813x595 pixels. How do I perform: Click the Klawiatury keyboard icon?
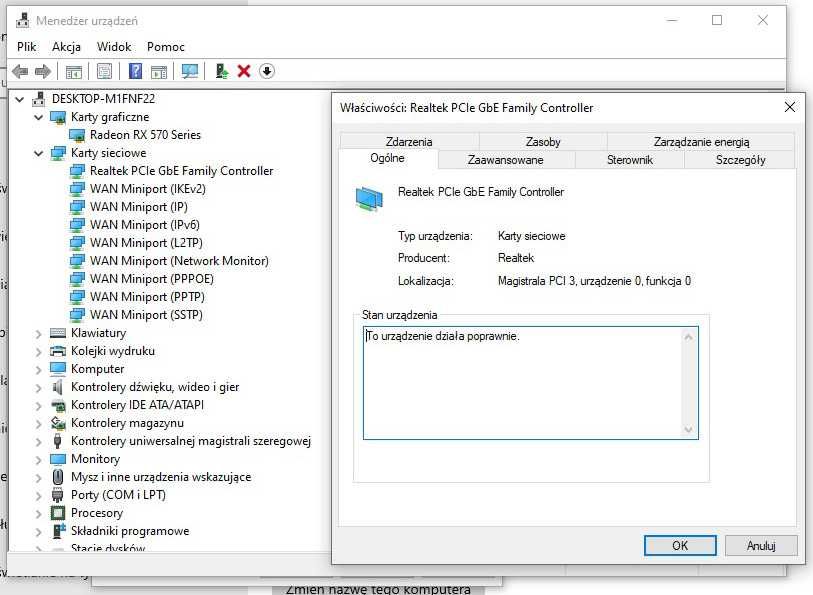pos(58,333)
